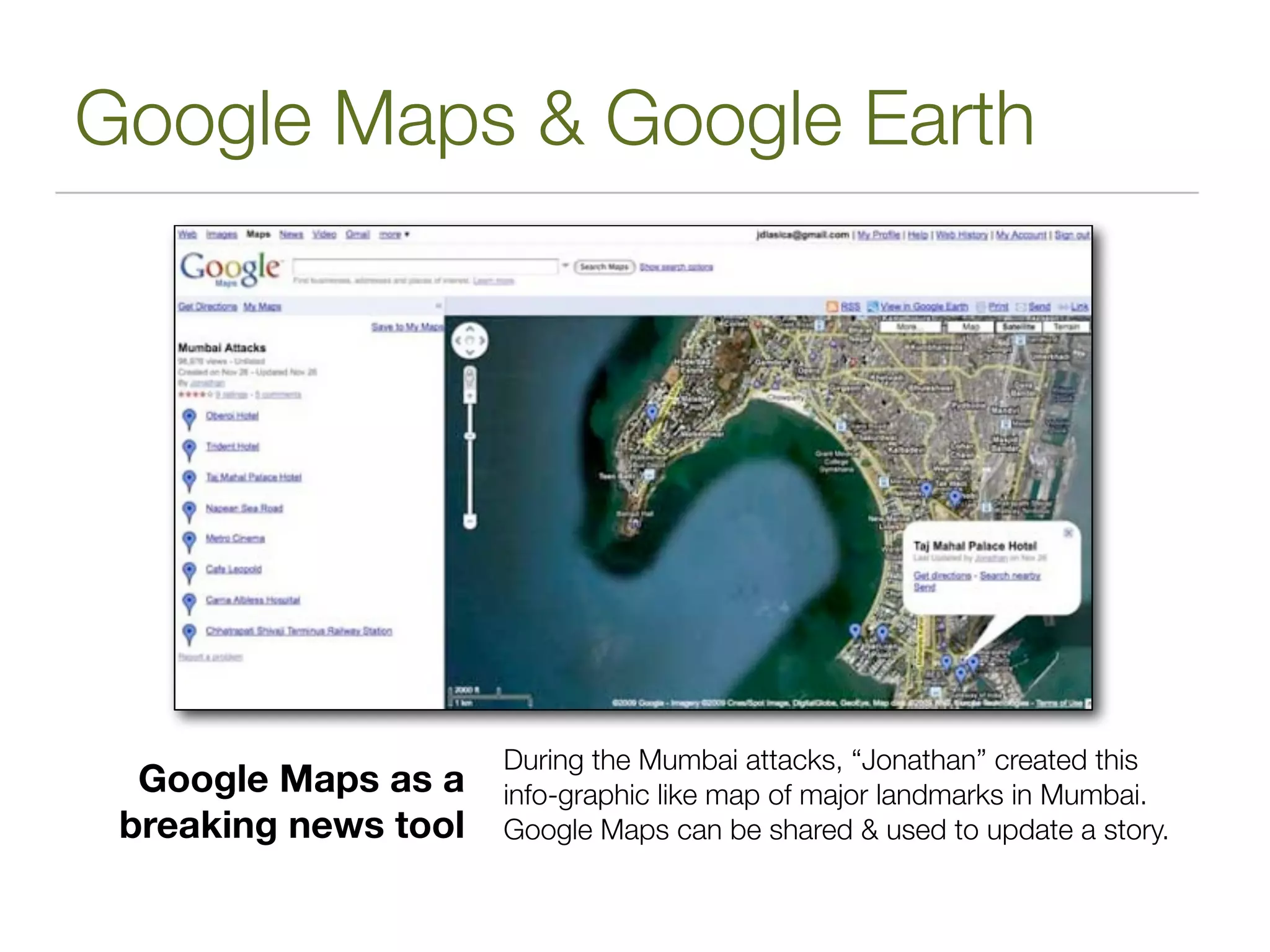Switch to Satellite view

1019,327
